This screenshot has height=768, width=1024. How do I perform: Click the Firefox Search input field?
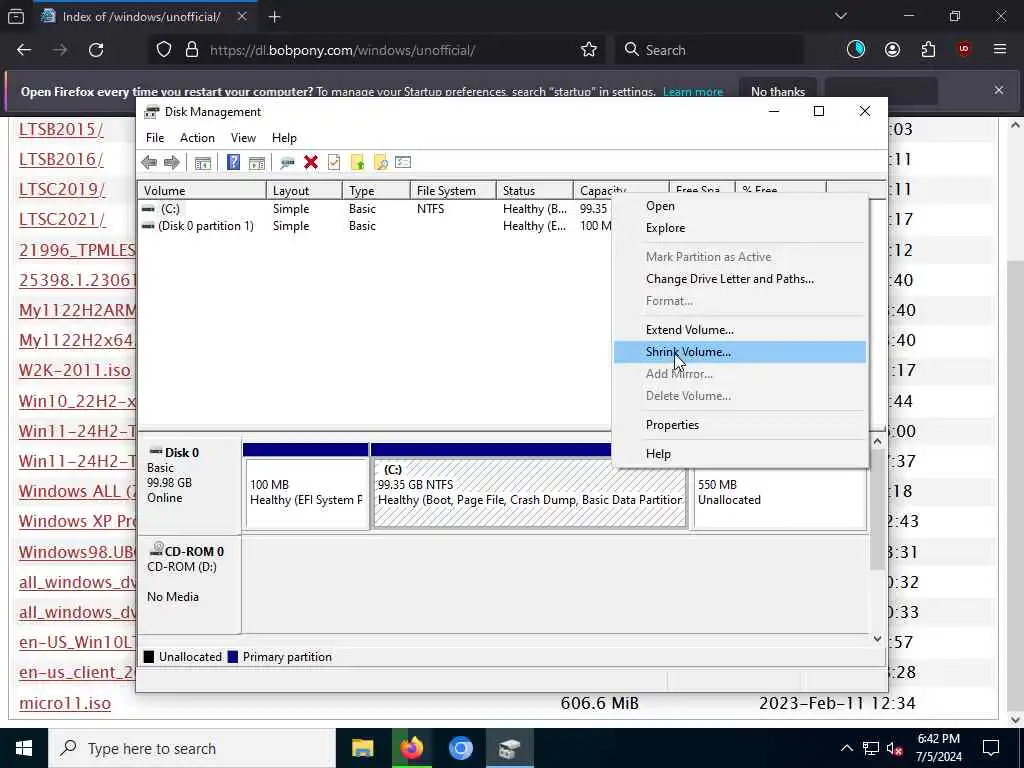pyautogui.click(x=709, y=50)
